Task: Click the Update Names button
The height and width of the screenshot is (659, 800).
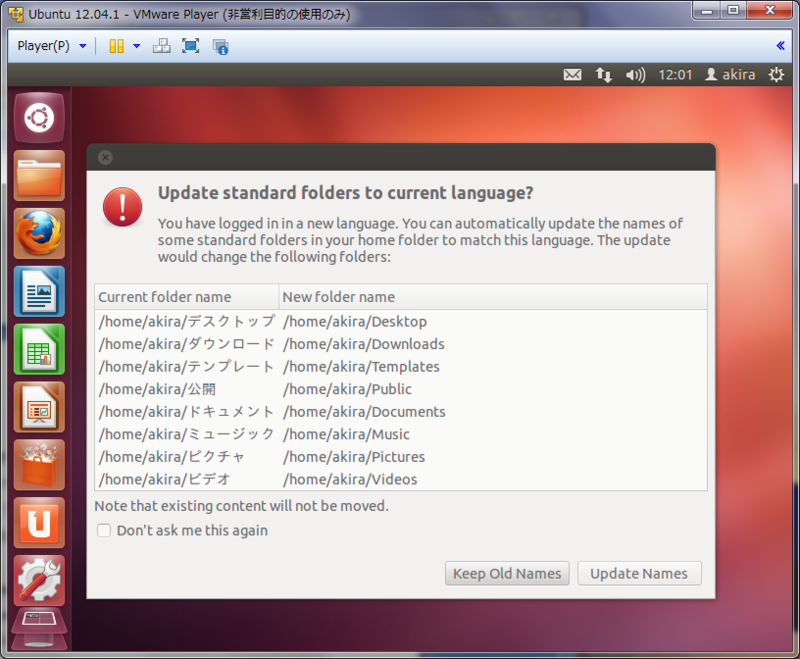Action: (639, 573)
